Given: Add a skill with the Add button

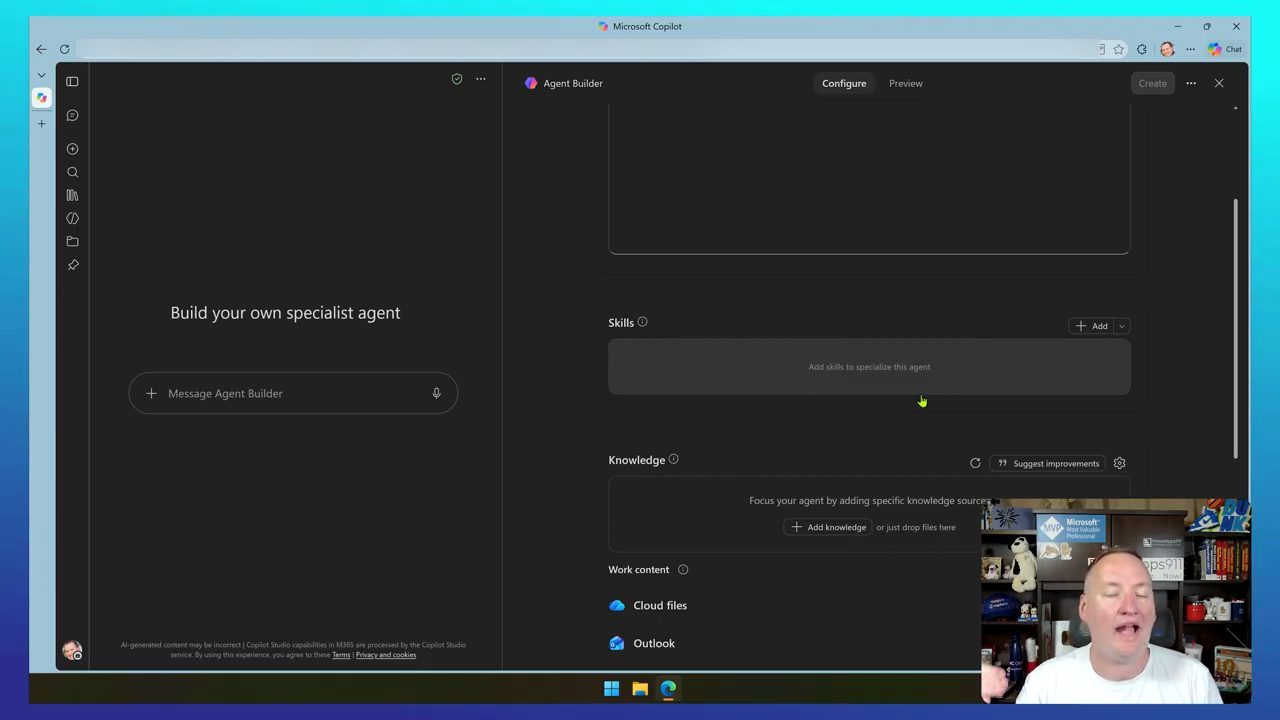Looking at the screenshot, I should 1091,326.
